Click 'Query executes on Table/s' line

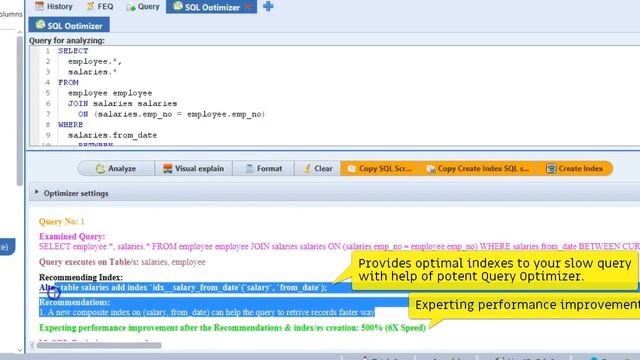click(122, 262)
